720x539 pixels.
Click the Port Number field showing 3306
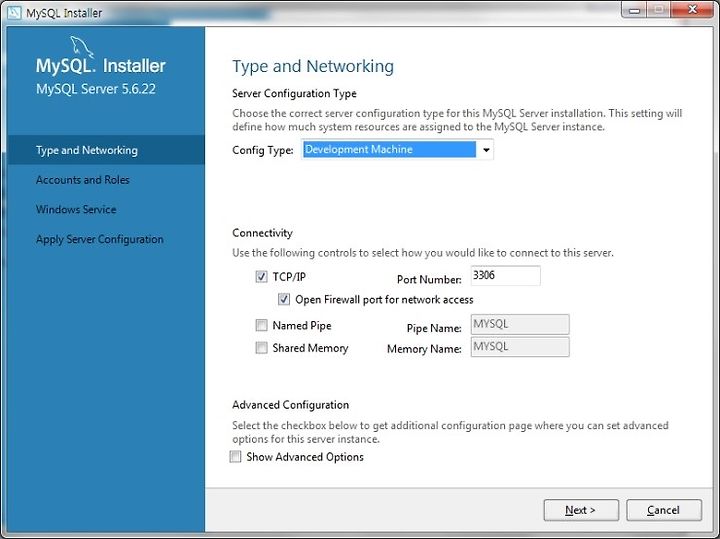pos(506,275)
